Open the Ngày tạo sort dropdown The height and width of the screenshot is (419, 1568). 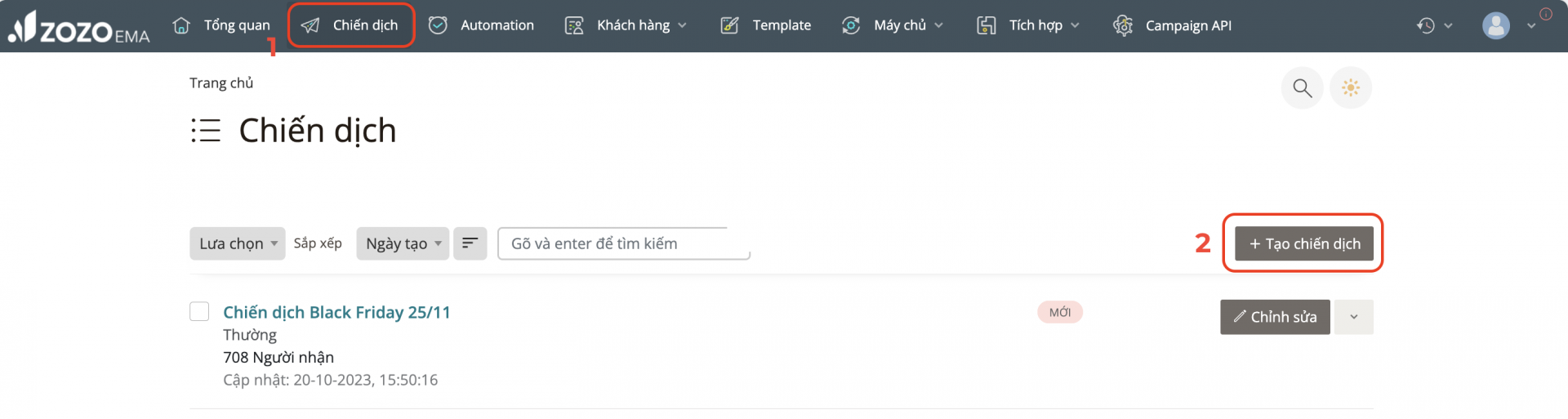(403, 243)
